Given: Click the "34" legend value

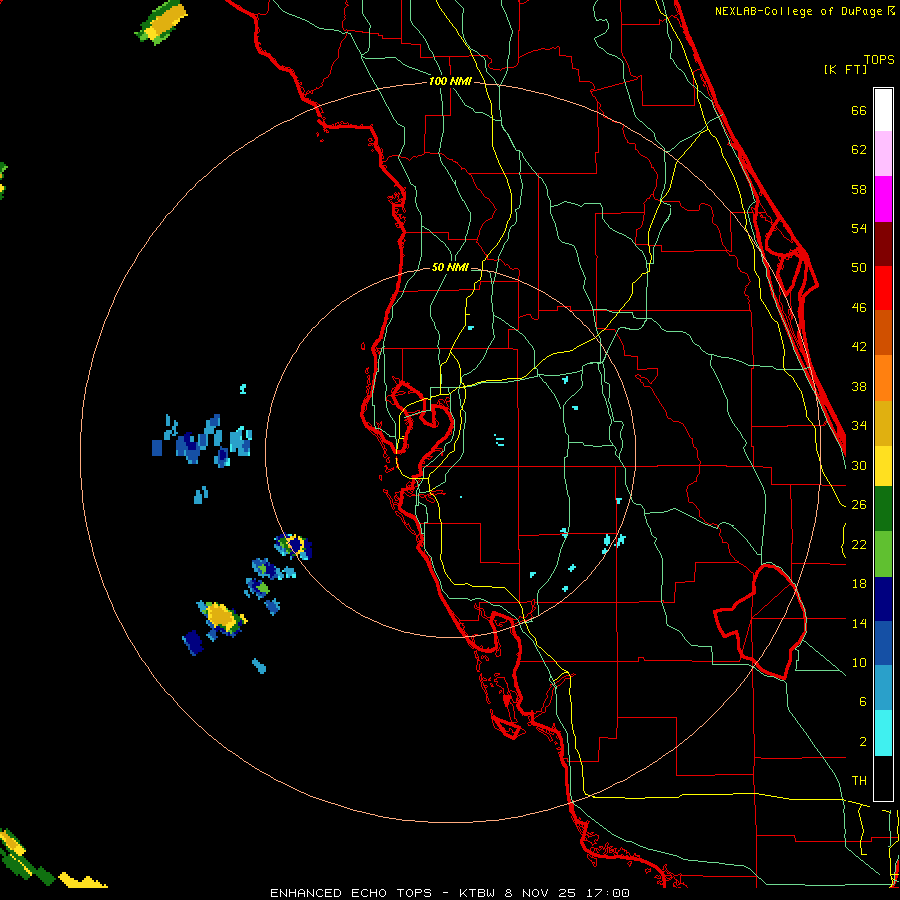Looking at the screenshot, I should pos(859,426).
